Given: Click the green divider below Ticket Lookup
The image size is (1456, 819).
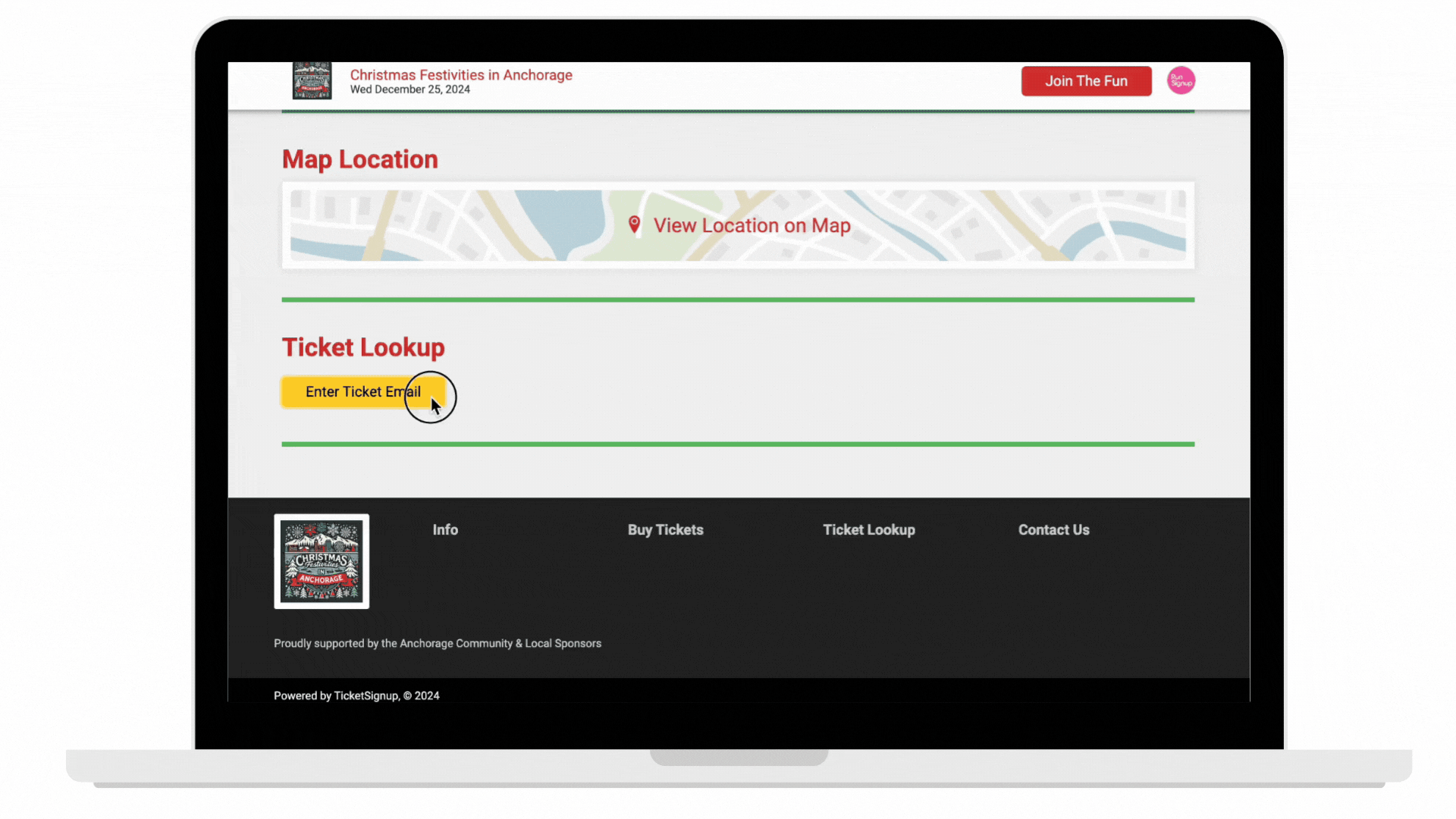Looking at the screenshot, I should coord(737,444).
